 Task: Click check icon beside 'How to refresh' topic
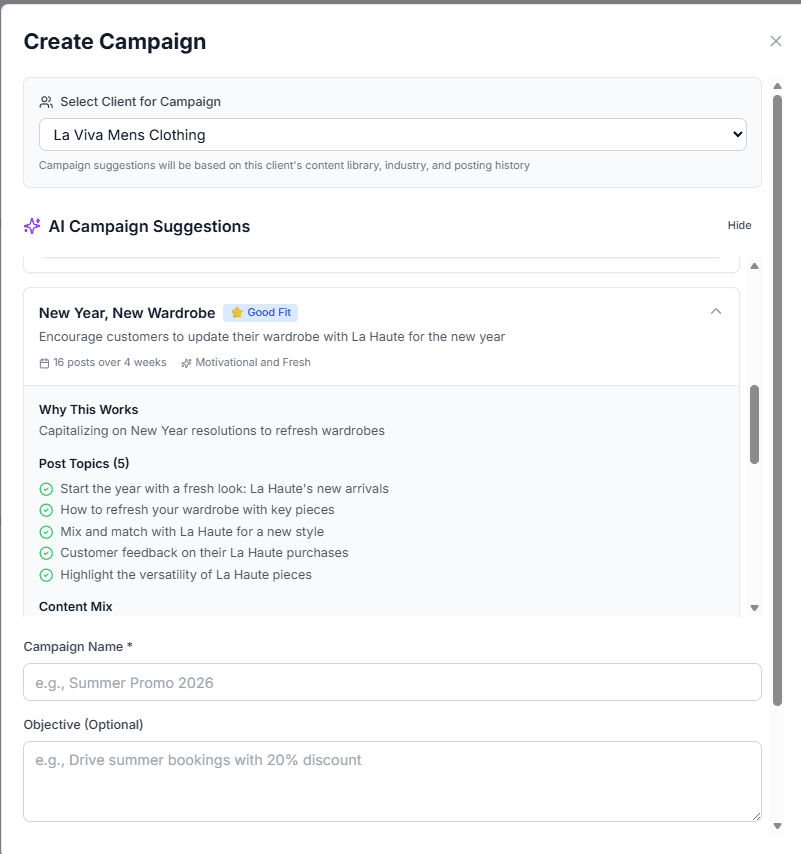[46, 510]
